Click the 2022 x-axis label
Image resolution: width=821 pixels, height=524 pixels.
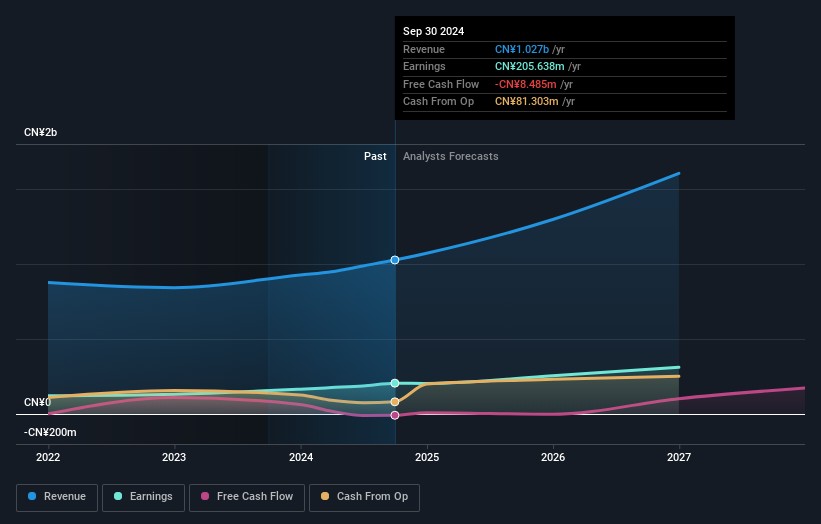click(x=48, y=457)
